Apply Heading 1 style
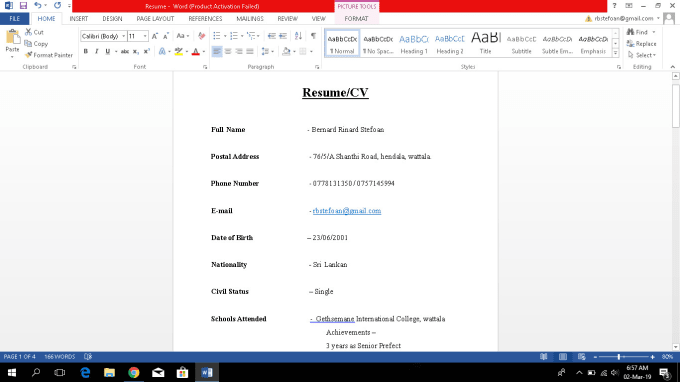The image size is (680, 382). (414, 43)
